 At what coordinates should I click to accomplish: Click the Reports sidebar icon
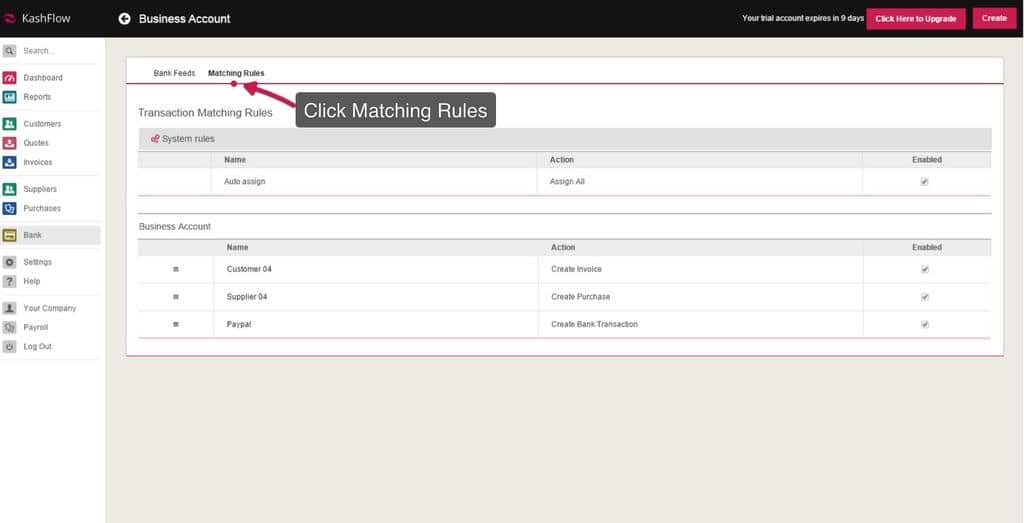point(10,97)
